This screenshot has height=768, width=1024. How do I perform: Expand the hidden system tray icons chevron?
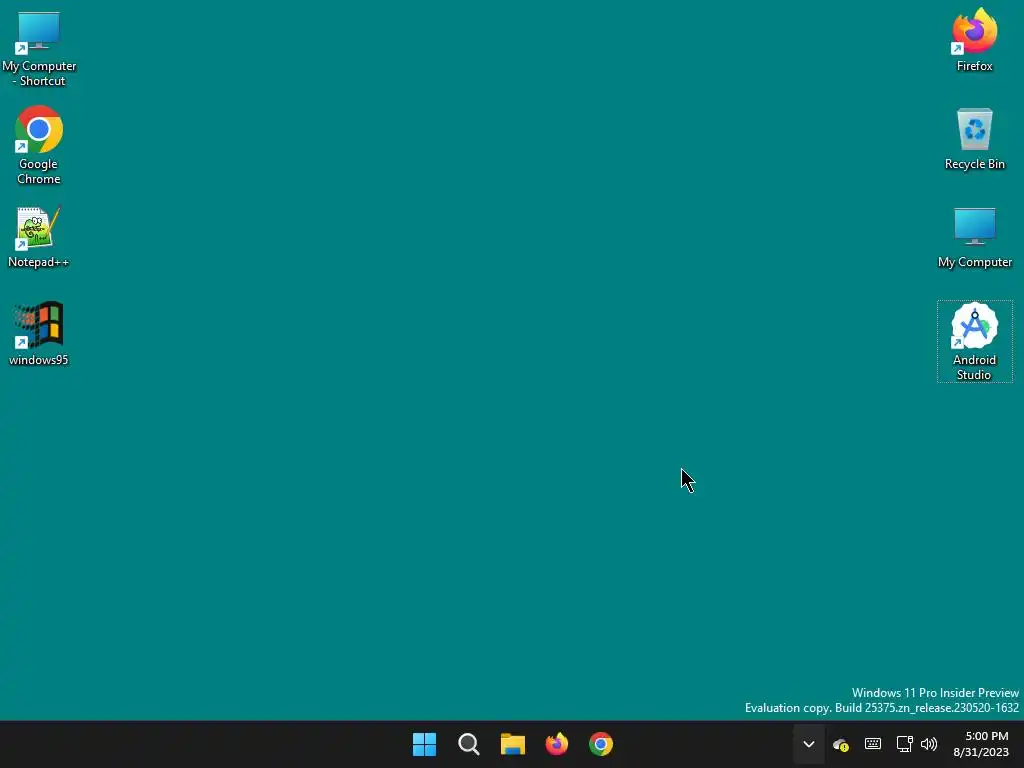(x=808, y=744)
